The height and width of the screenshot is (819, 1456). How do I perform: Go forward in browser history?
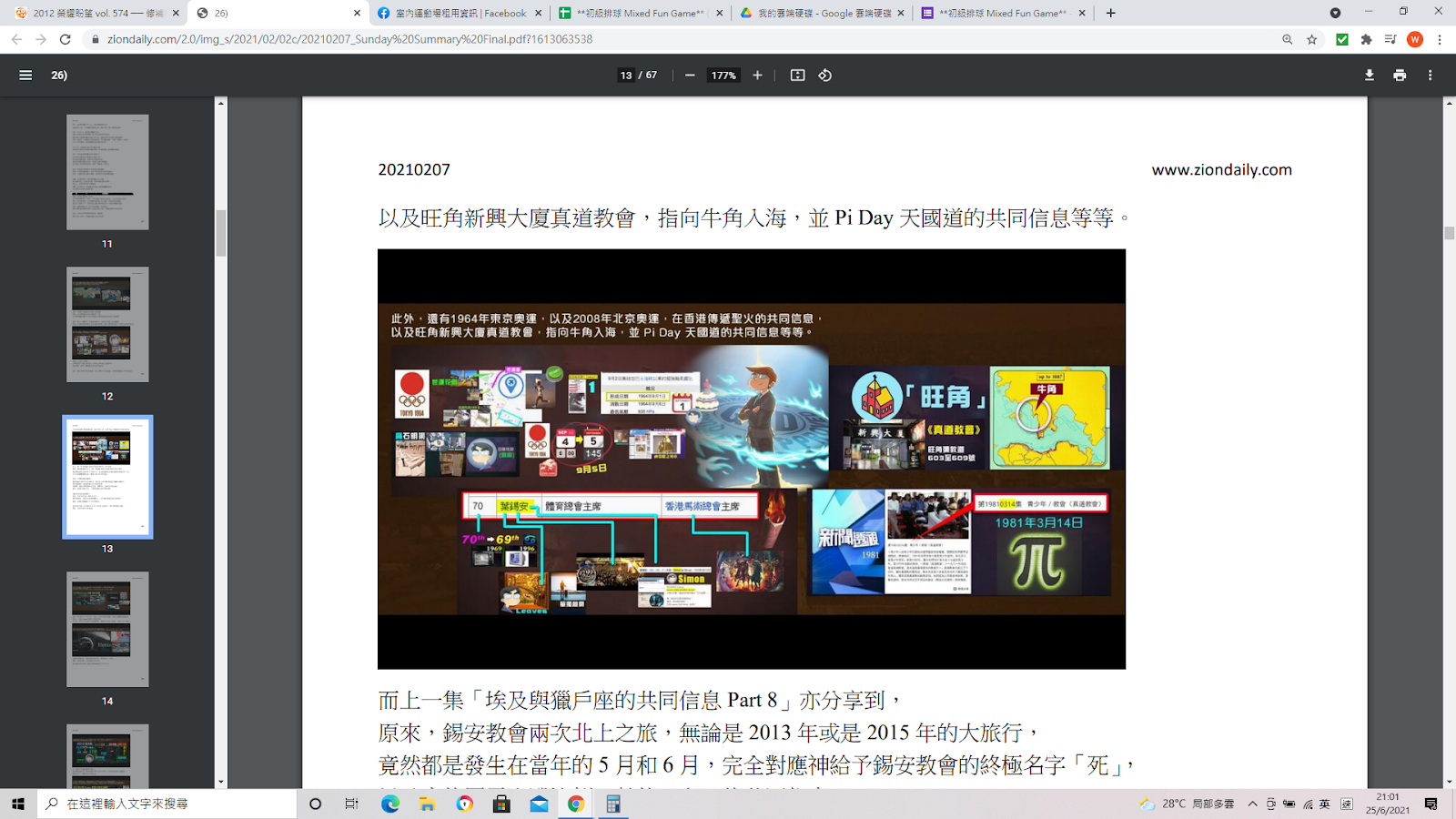pyautogui.click(x=41, y=39)
